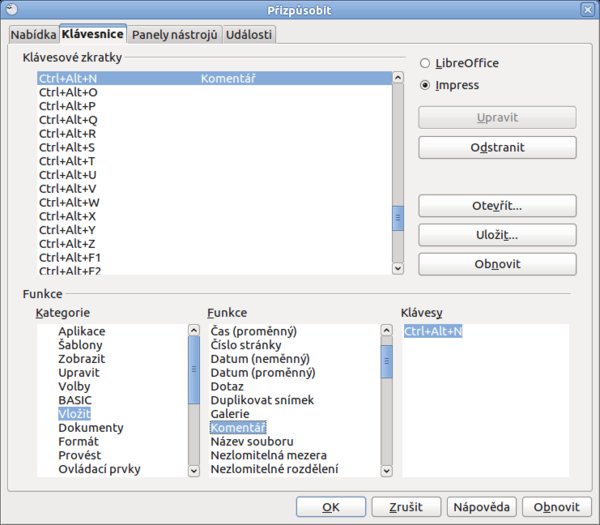Click the Kategorie list scrollbar thumb
600x525 pixels.
point(194,370)
